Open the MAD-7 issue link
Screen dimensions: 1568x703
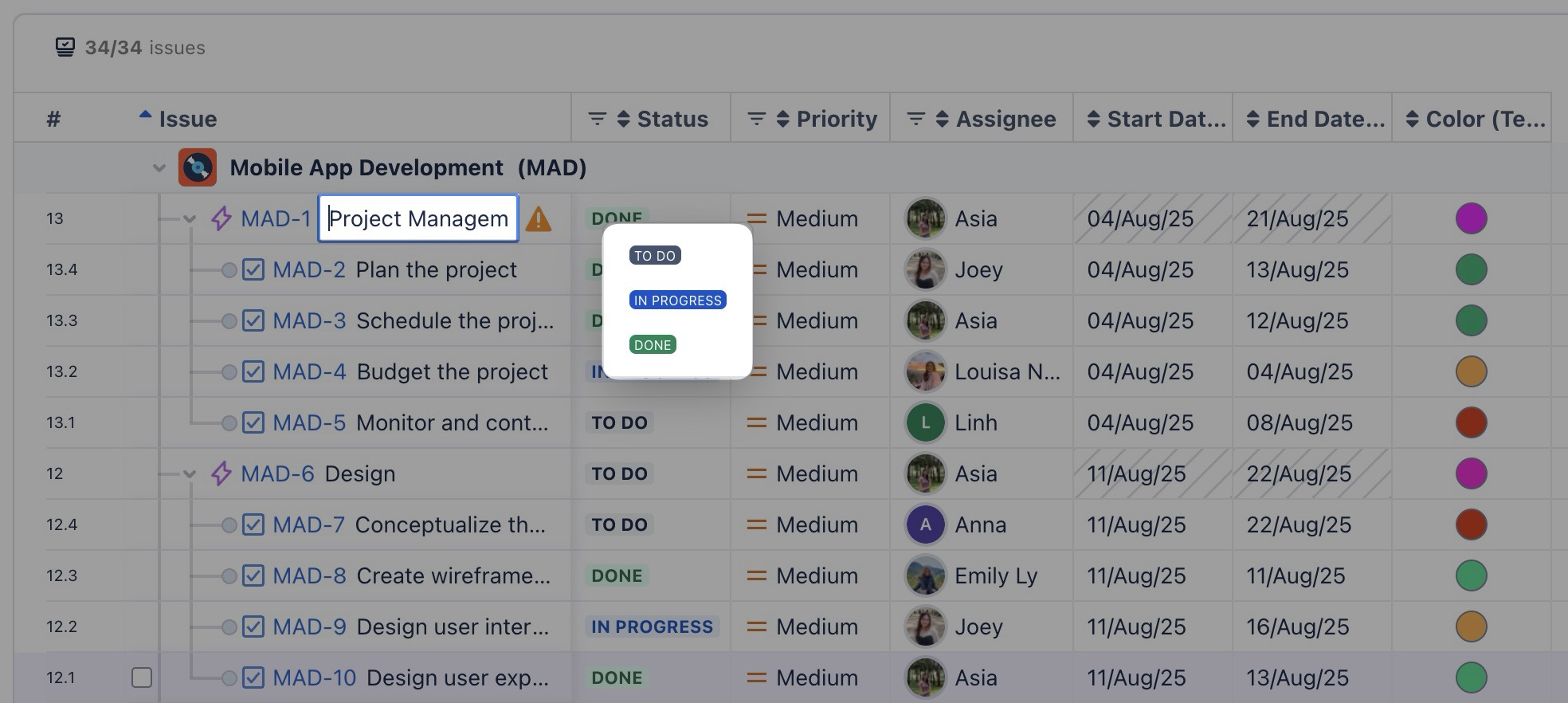[308, 524]
